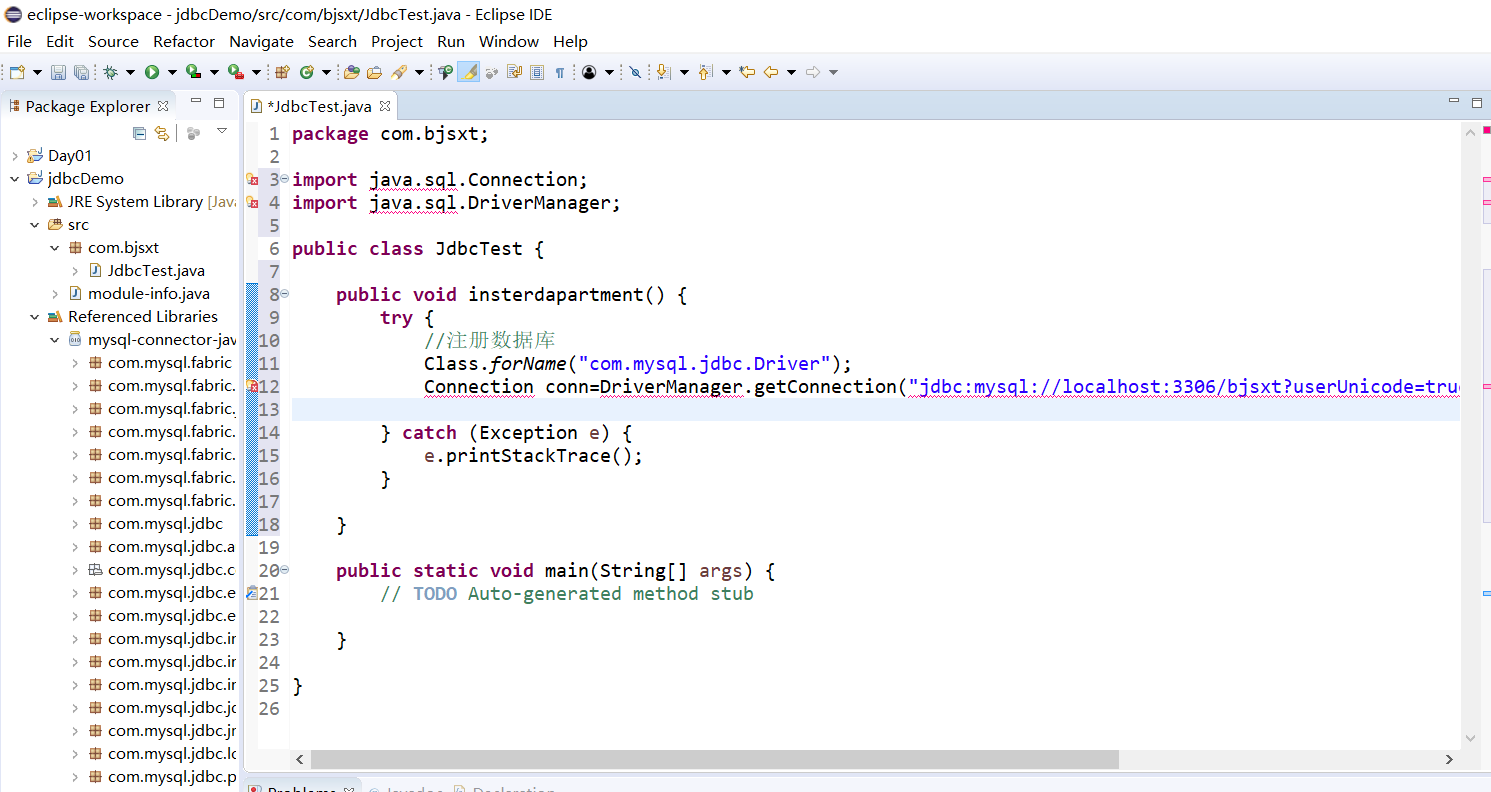Open the Debug configurations dropdown arrow
Viewport: 1491px width, 792px height.
[x=131, y=72]
